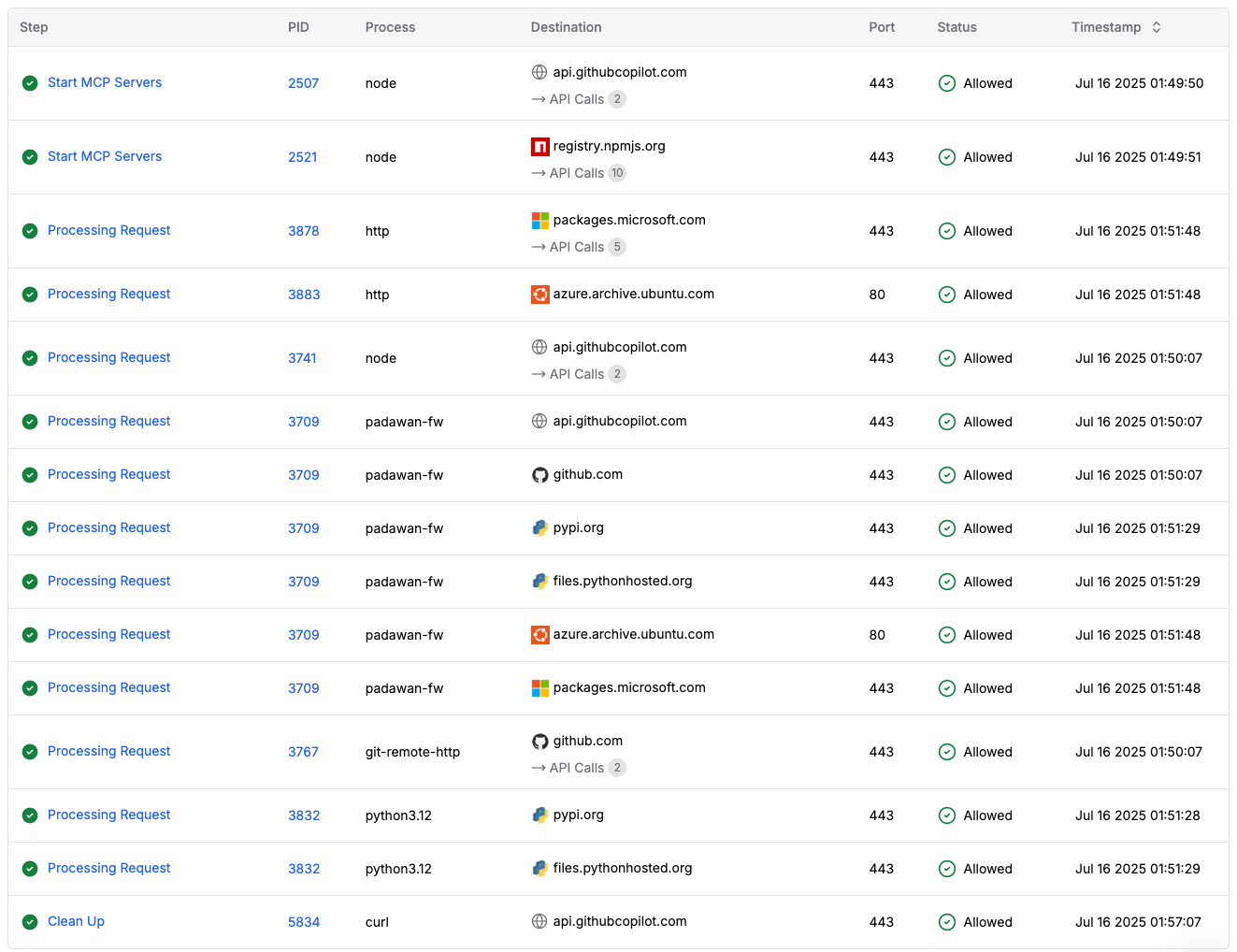This screenshot has width=1237, height=952.
Task: Click Allowed status icon in curl row
Action: point(946,922)
